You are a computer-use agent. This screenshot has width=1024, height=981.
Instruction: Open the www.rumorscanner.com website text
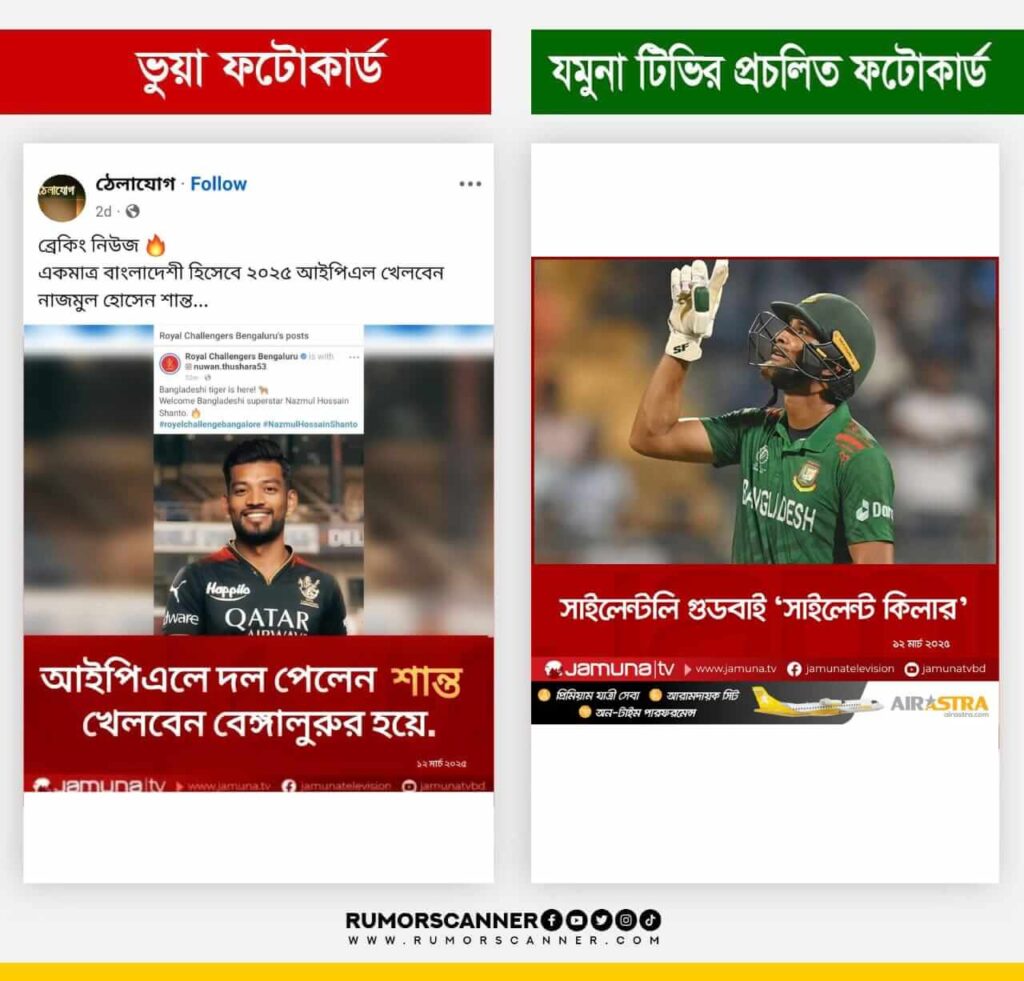(504, 941)
